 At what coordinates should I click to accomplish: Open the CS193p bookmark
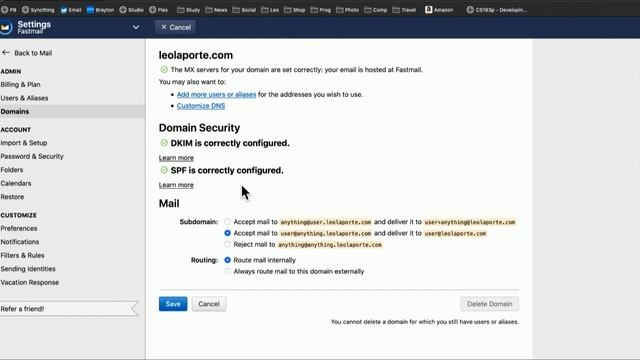tap(496, 10)
